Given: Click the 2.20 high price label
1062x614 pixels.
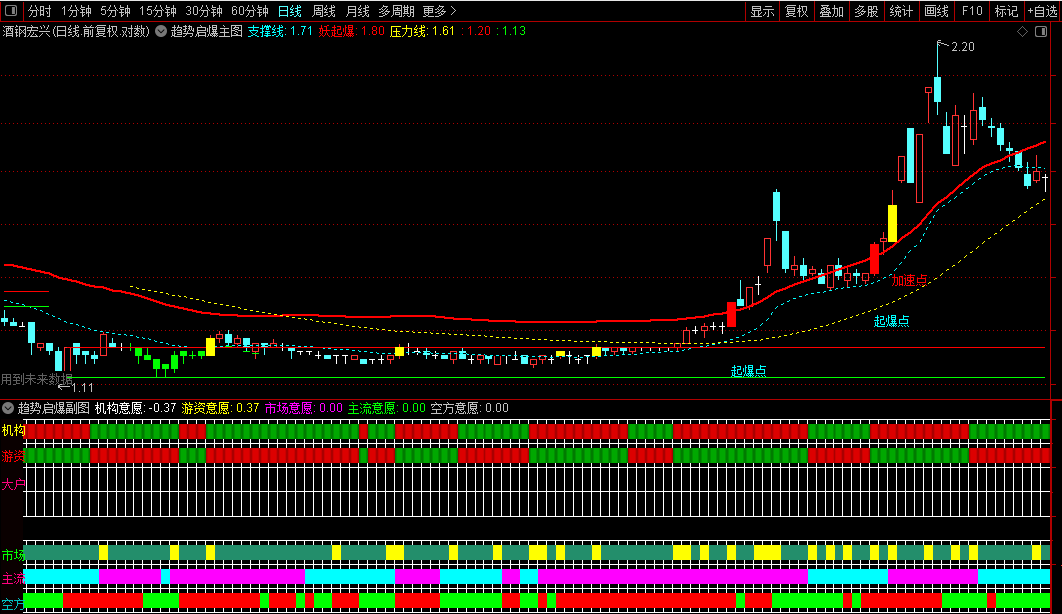Looking at the screenshot, I should [962, 47].
